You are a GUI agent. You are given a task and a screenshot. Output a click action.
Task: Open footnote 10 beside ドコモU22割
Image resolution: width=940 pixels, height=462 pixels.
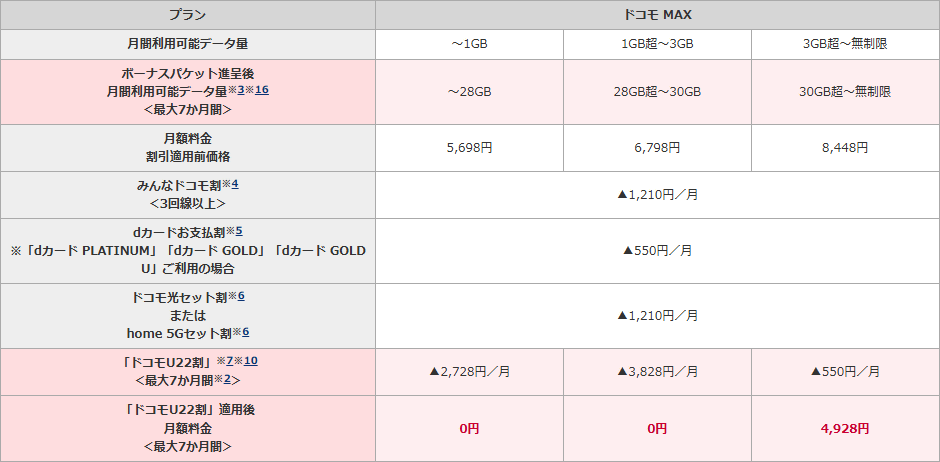(250, 360)
